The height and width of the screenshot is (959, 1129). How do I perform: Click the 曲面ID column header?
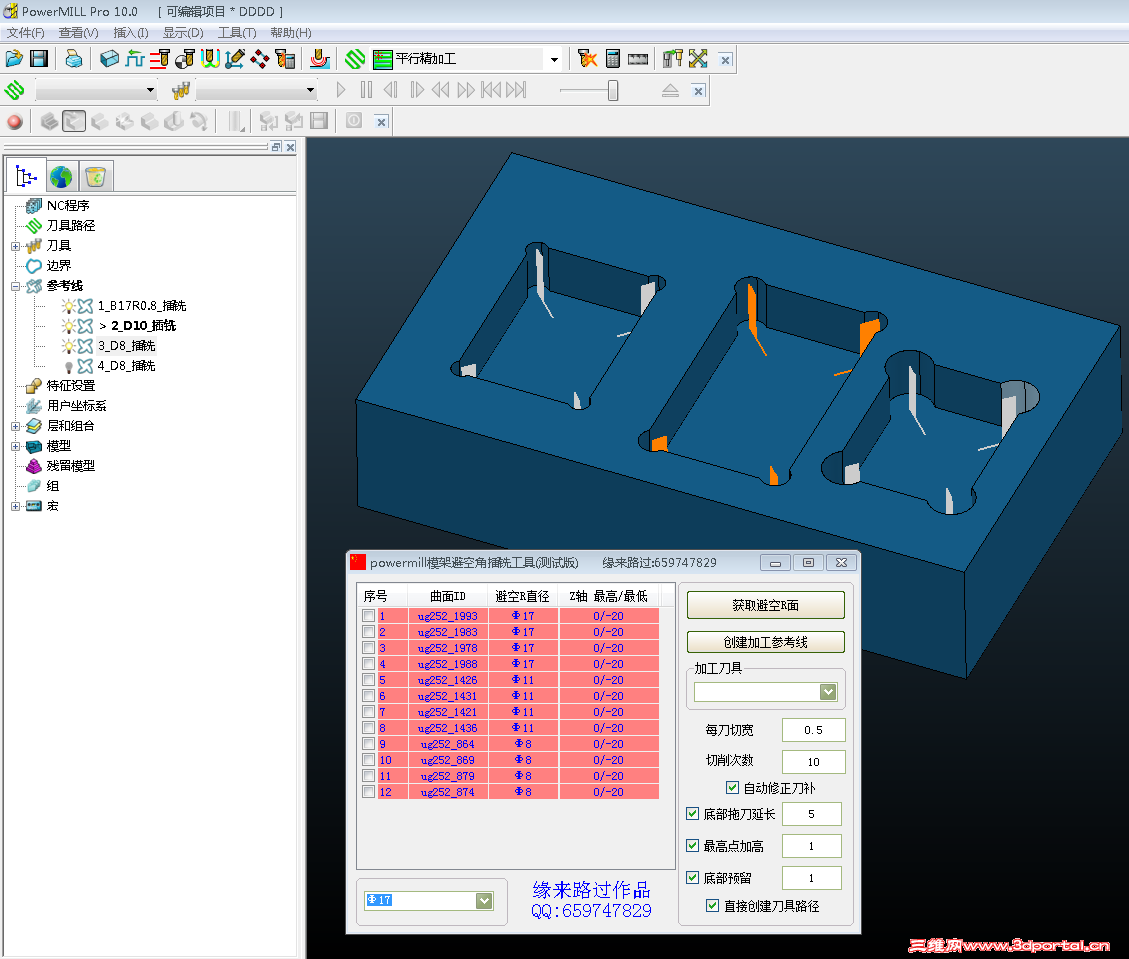pos(447,596)
